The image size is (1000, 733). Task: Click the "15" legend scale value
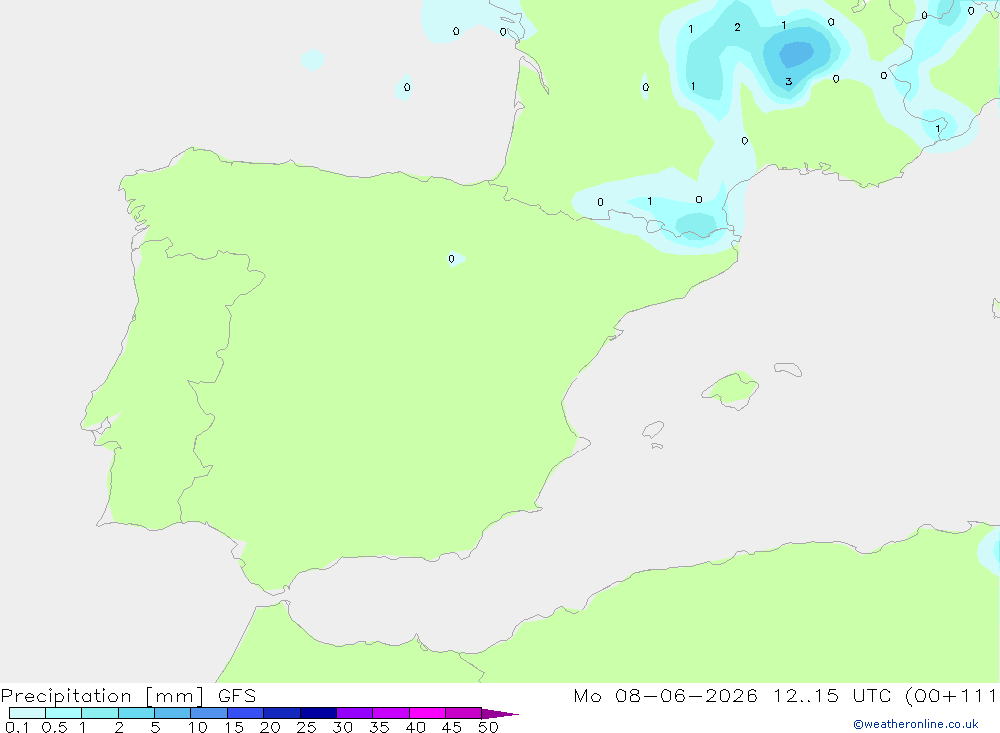coord(234,727)
